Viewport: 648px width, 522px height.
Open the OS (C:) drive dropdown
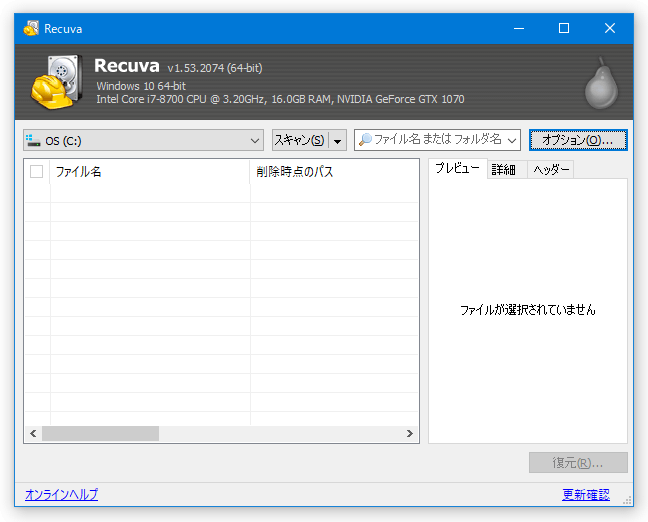(143, 141)
